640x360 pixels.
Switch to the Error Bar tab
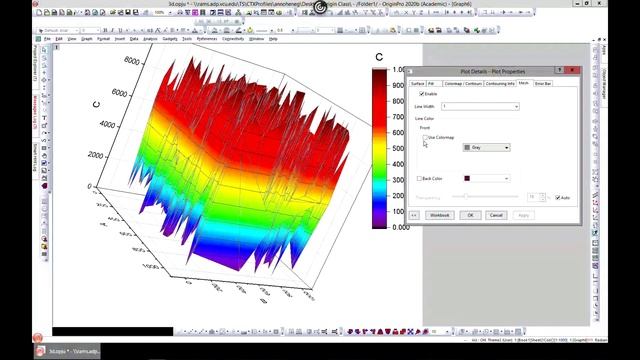click(x=543, y=83)
